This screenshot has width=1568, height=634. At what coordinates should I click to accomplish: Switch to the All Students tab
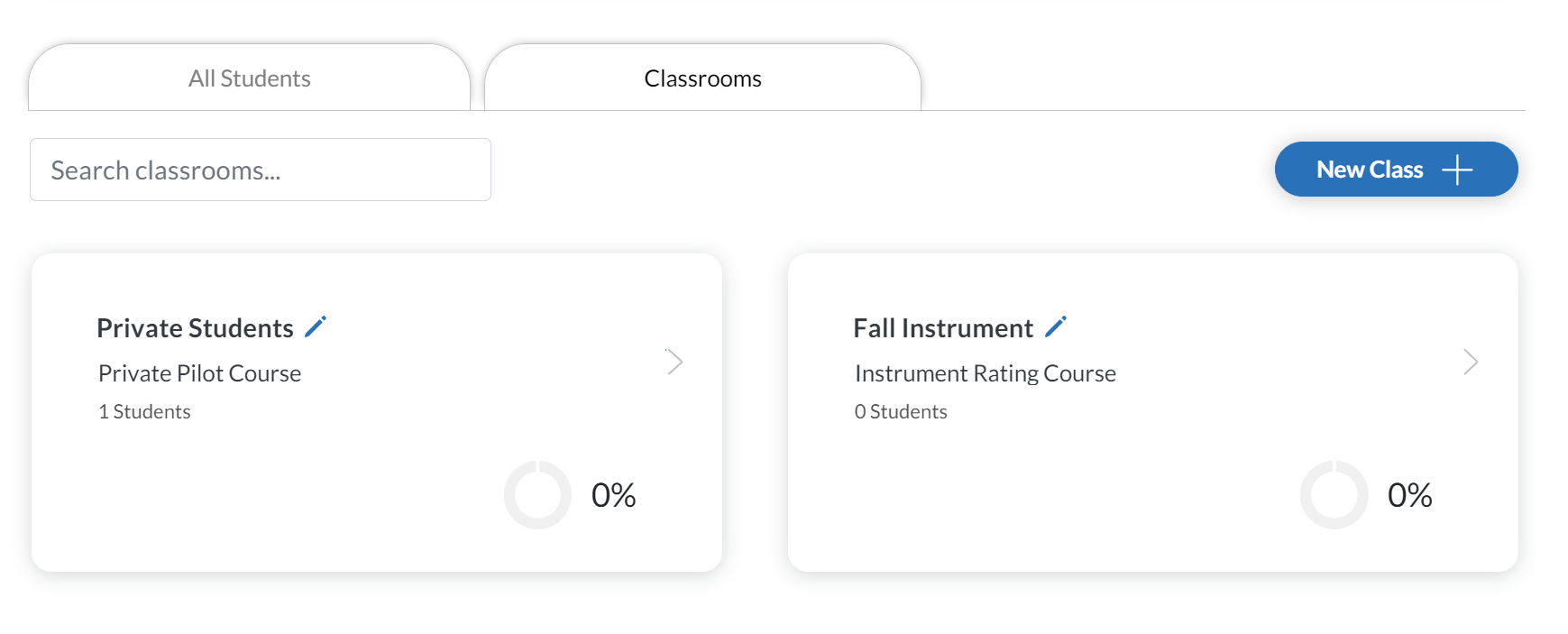[249, 78]
